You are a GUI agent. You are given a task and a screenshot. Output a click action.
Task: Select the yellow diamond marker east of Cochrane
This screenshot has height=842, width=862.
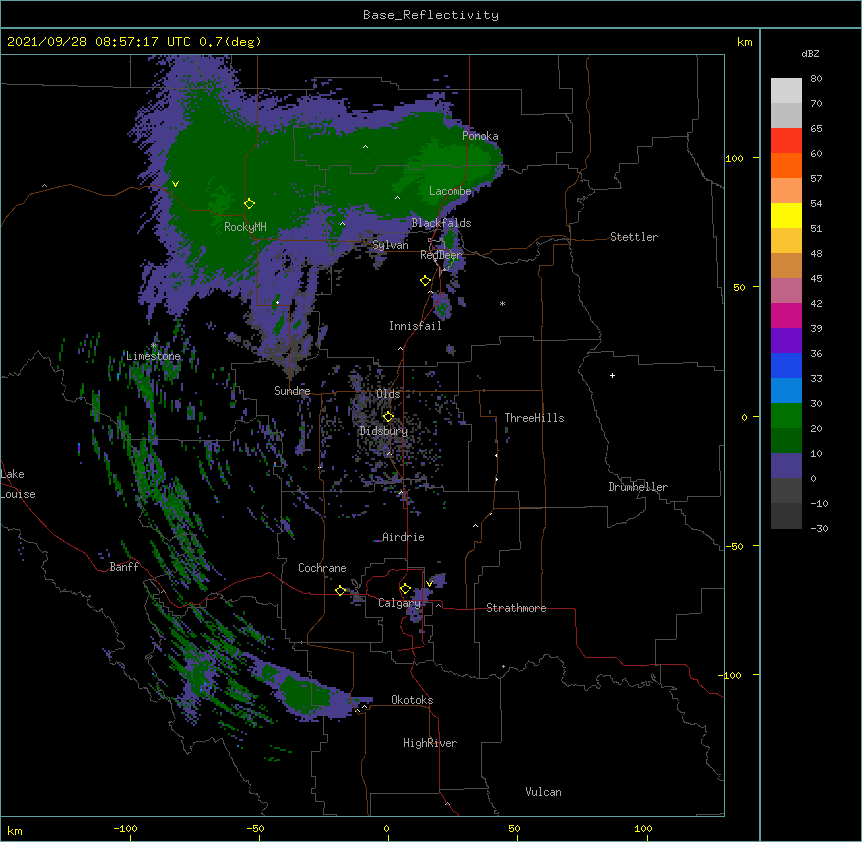point(340,590)
